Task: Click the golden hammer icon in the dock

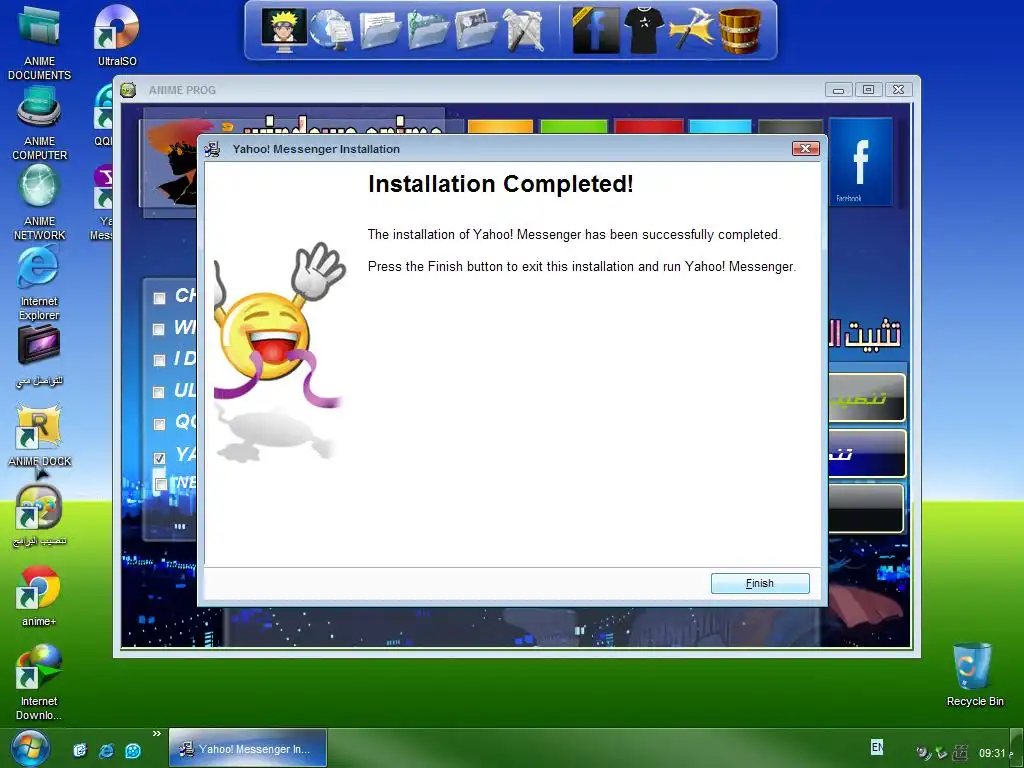Action: click(x=691, y=30)
